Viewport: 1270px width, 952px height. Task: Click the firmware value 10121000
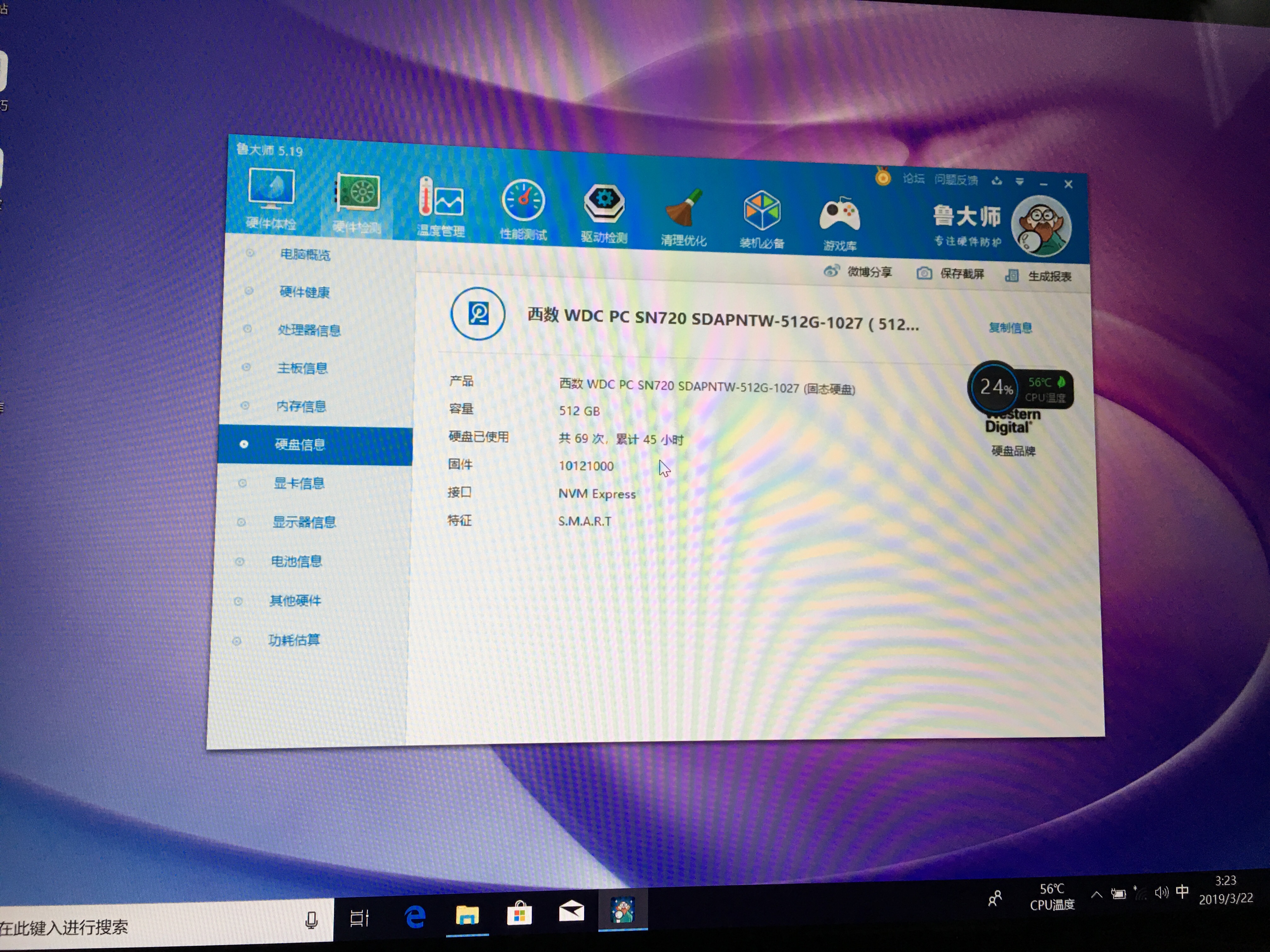[586, 466]
